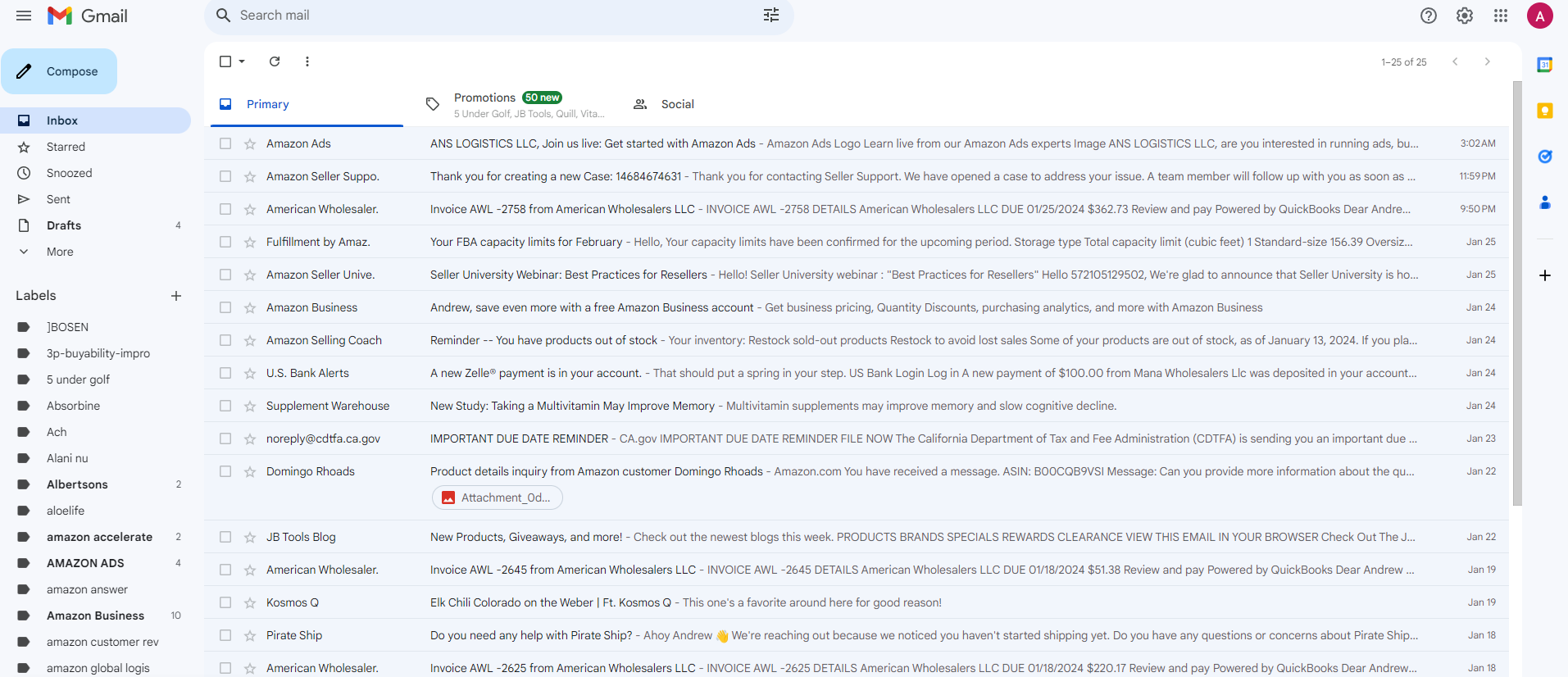Star the Supplement Warehouse email
The width and height of the screenshot is (1568, 677).
coord(250,406)
